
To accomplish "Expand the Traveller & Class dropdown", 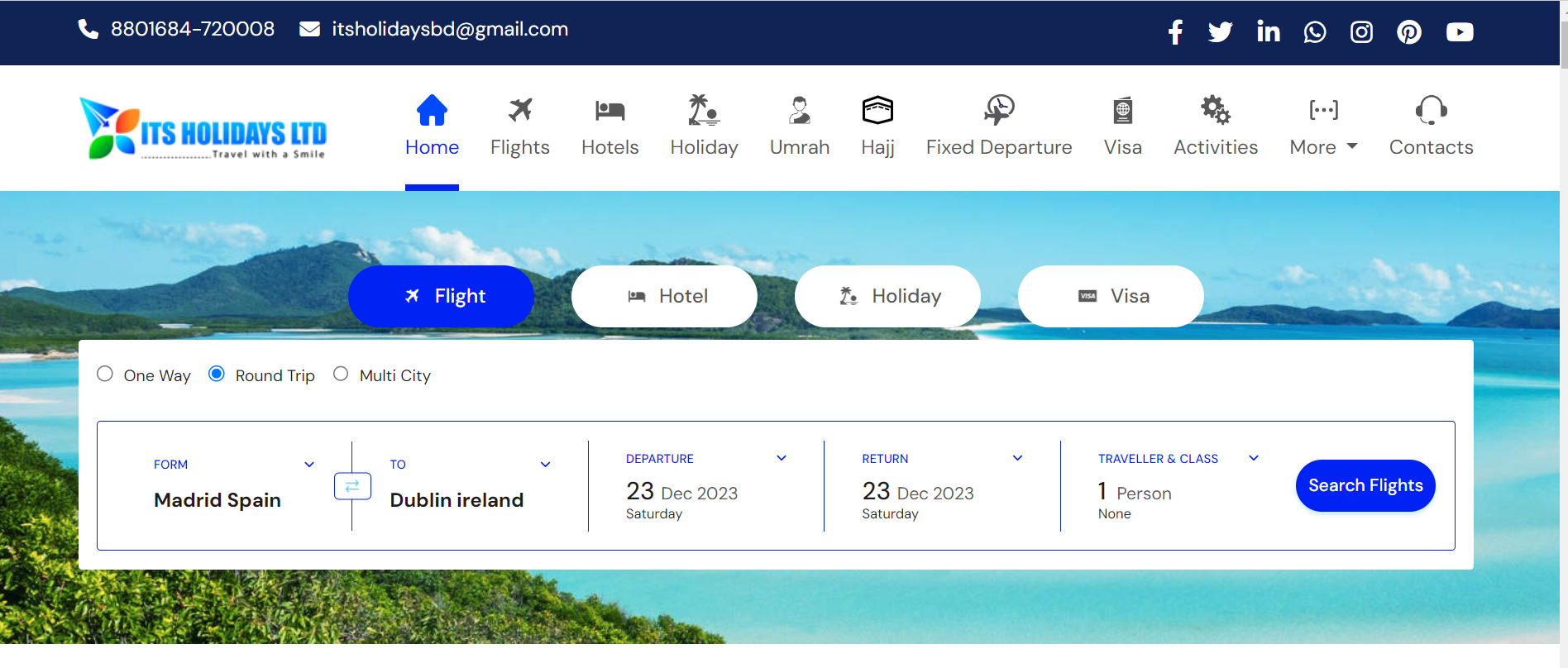I will [1254, 458].
